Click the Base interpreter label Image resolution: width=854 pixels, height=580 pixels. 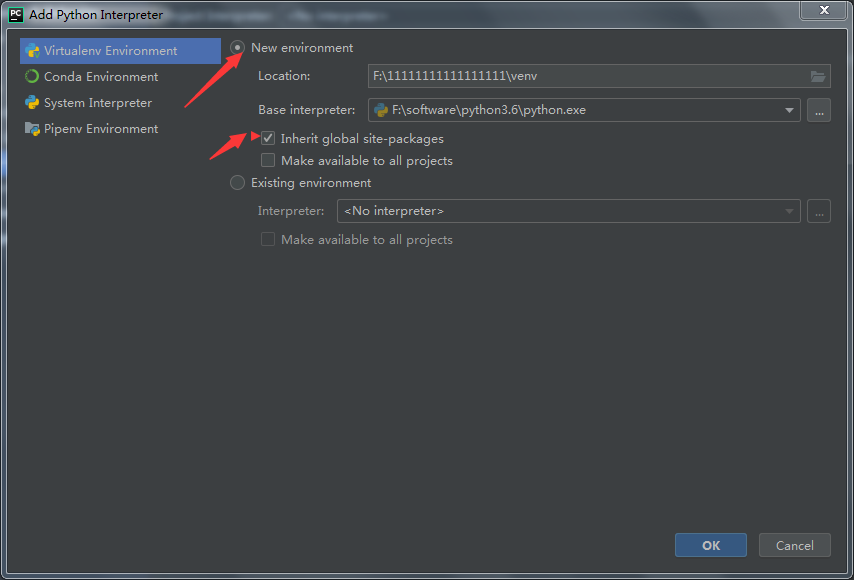pos(307,110)
